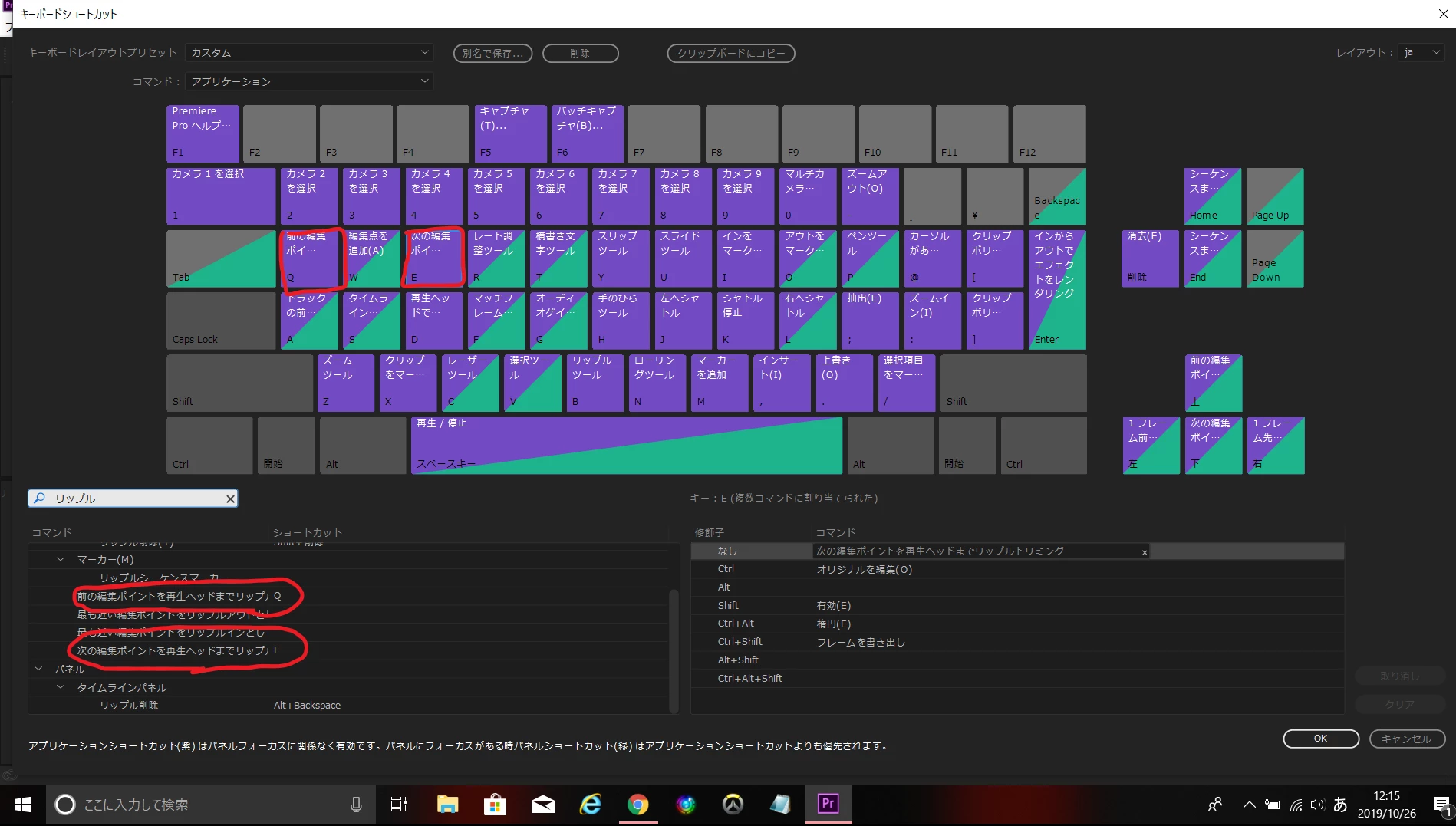
Task: Open the Mail app on the taskbar
Action: [542, 805]
